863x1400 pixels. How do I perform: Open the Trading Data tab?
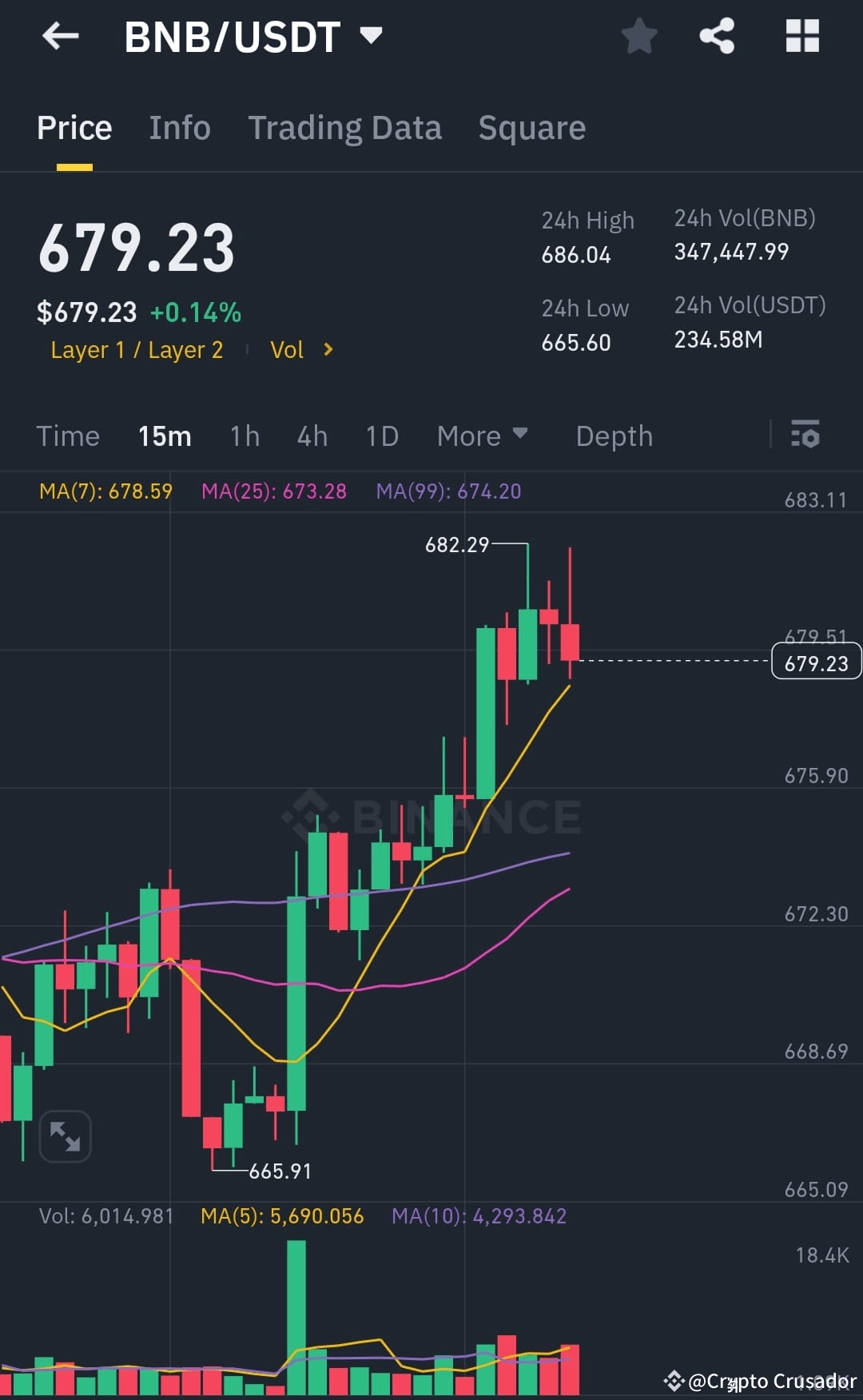[344, 127]
